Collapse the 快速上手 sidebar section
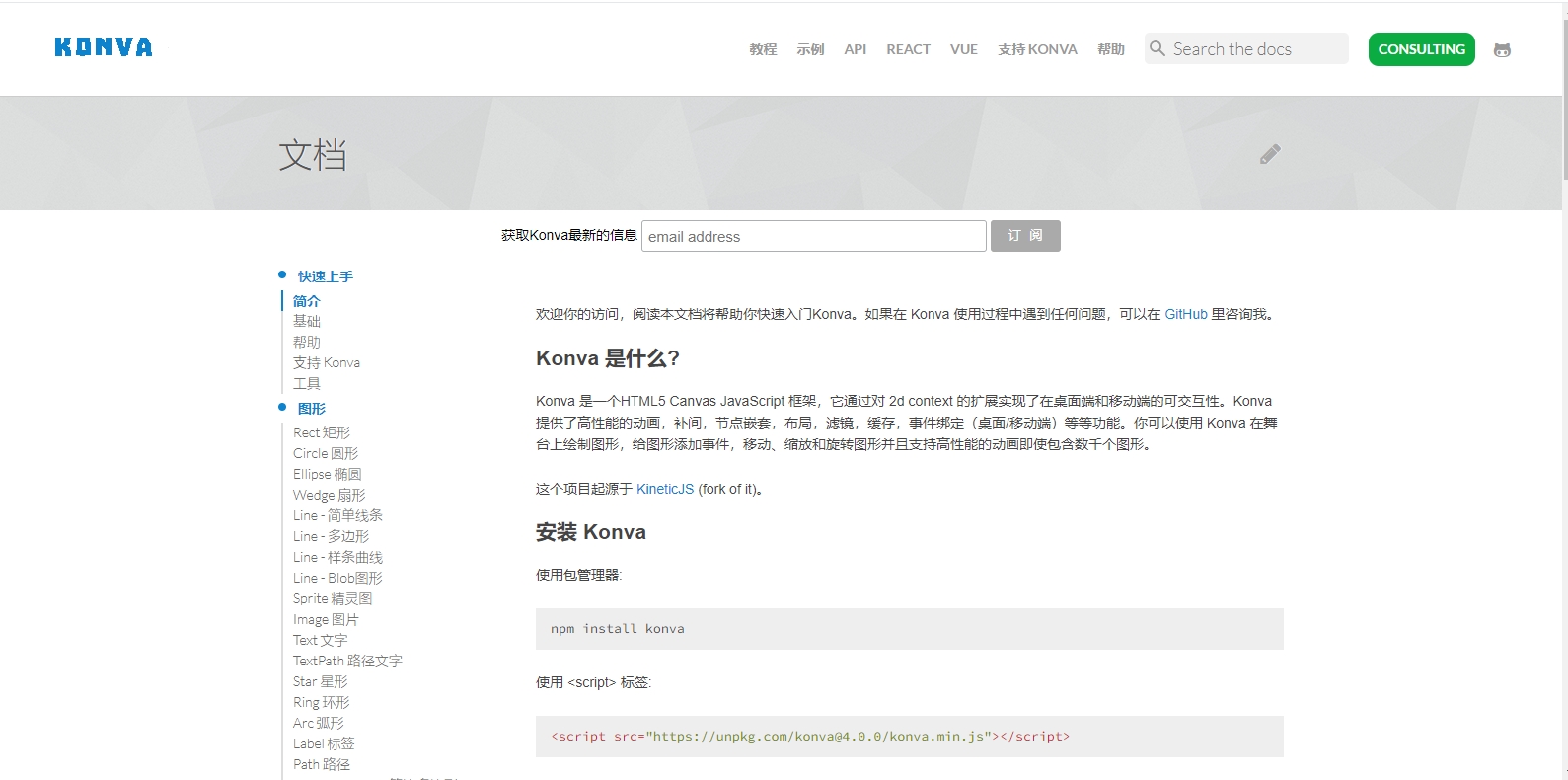Screen dimensions: 1568x780 [x=326, y=276]
